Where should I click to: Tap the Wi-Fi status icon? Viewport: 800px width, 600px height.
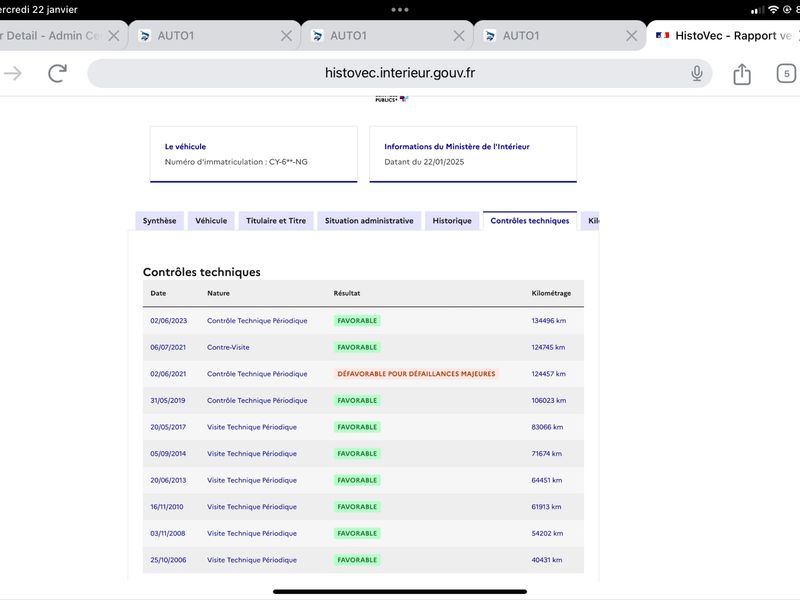pyautogui.click(x=773, y=10)
